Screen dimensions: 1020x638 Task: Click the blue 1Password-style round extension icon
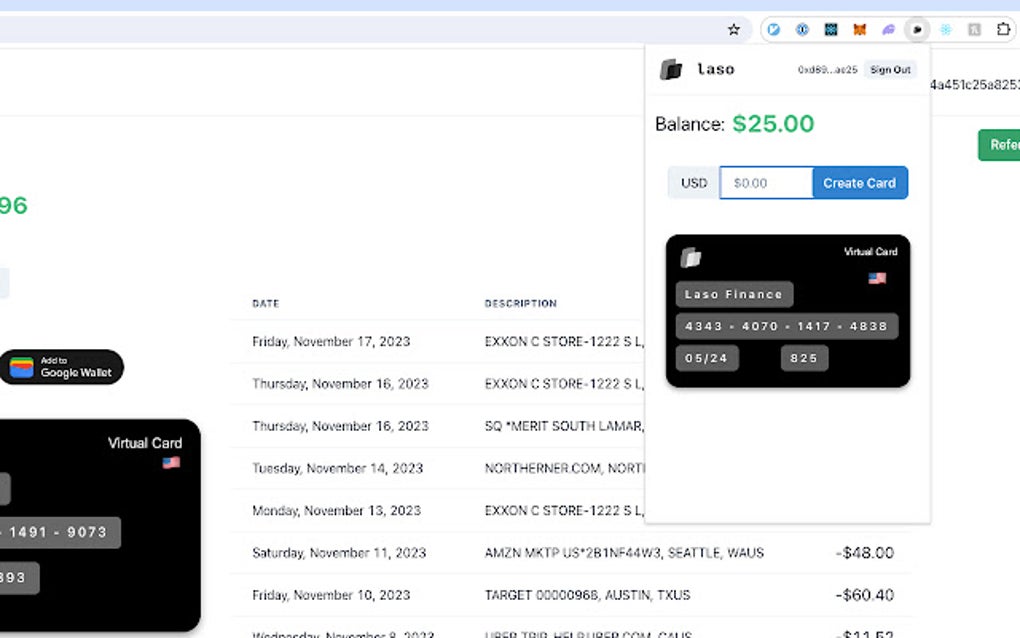[x=802, y=29]
